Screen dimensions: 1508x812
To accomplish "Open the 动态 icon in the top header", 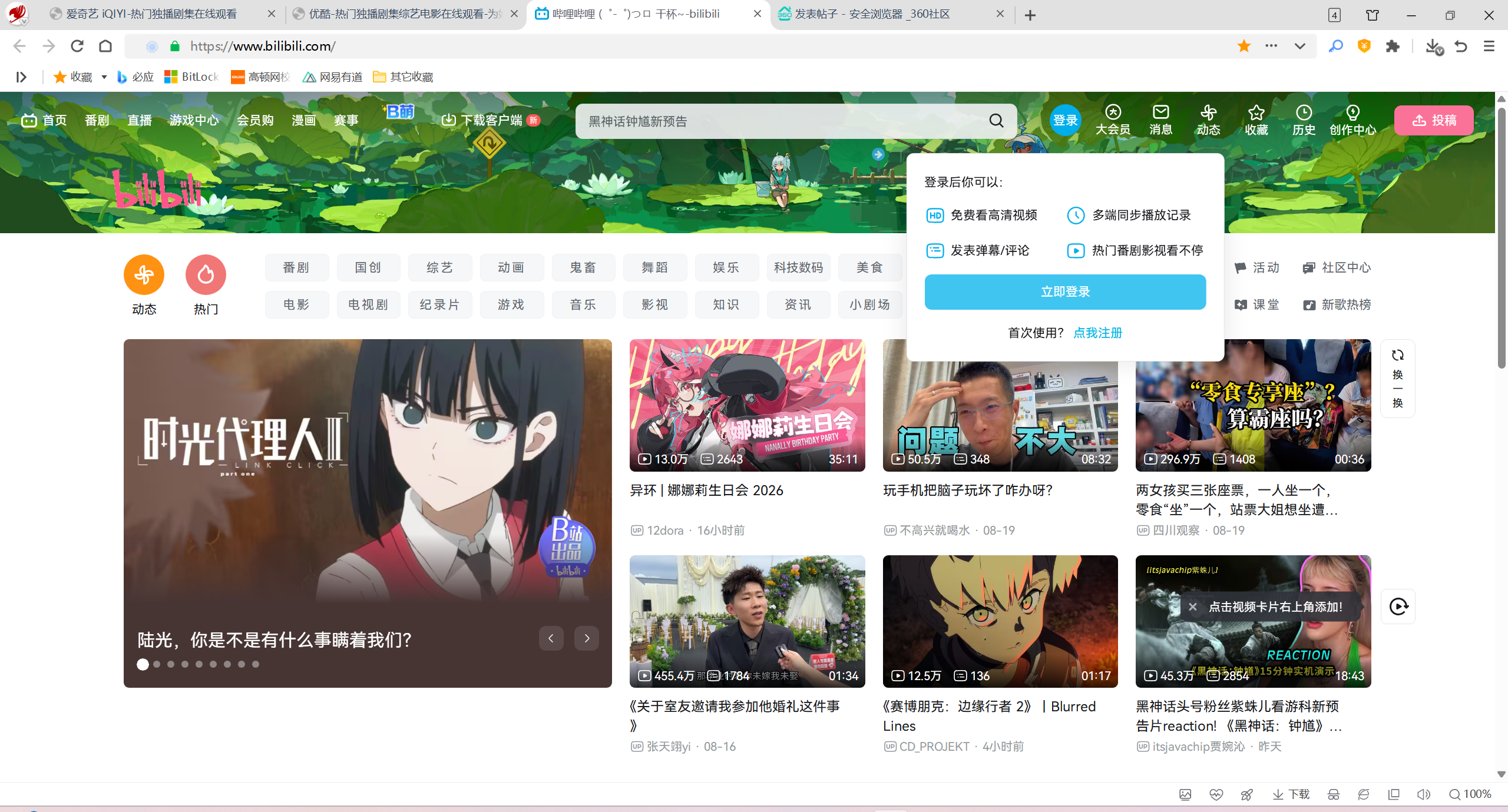I will (1208, 120).
